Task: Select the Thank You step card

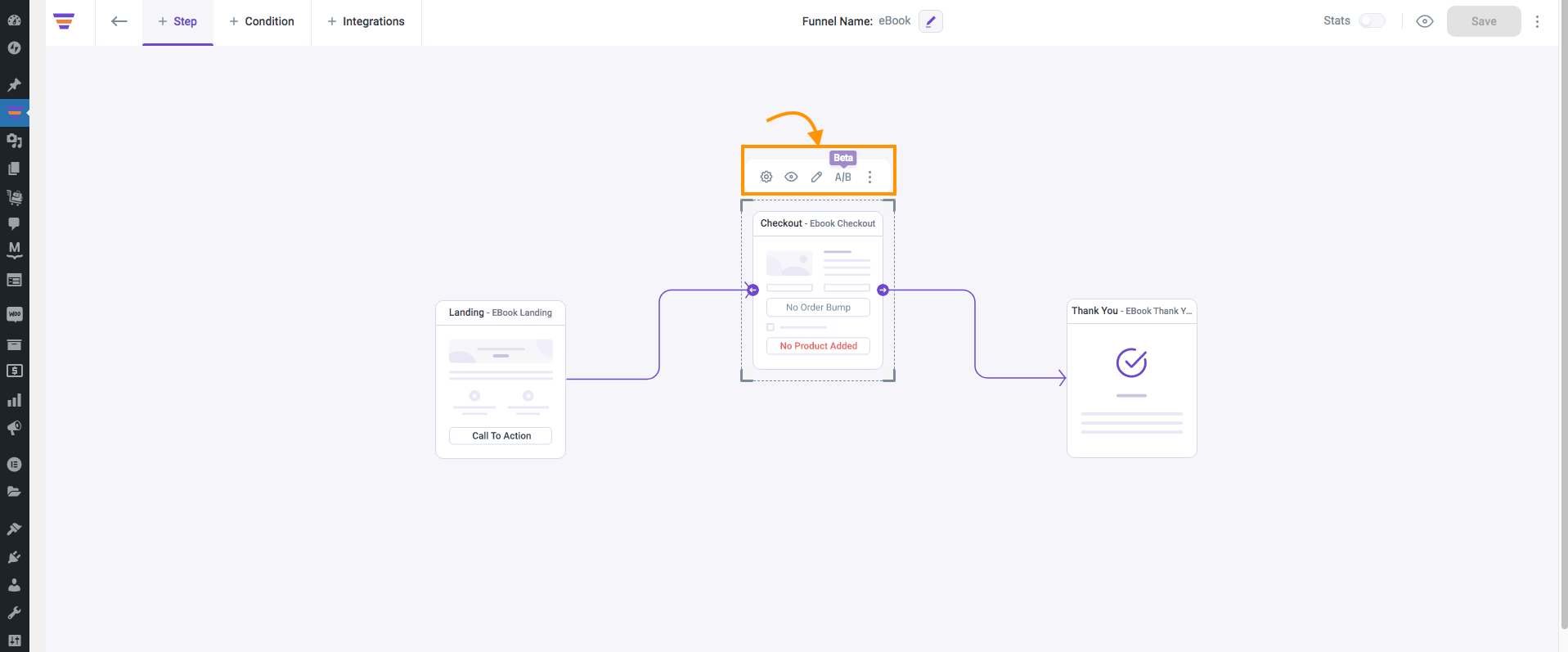Action: (x=1132, y=378)
